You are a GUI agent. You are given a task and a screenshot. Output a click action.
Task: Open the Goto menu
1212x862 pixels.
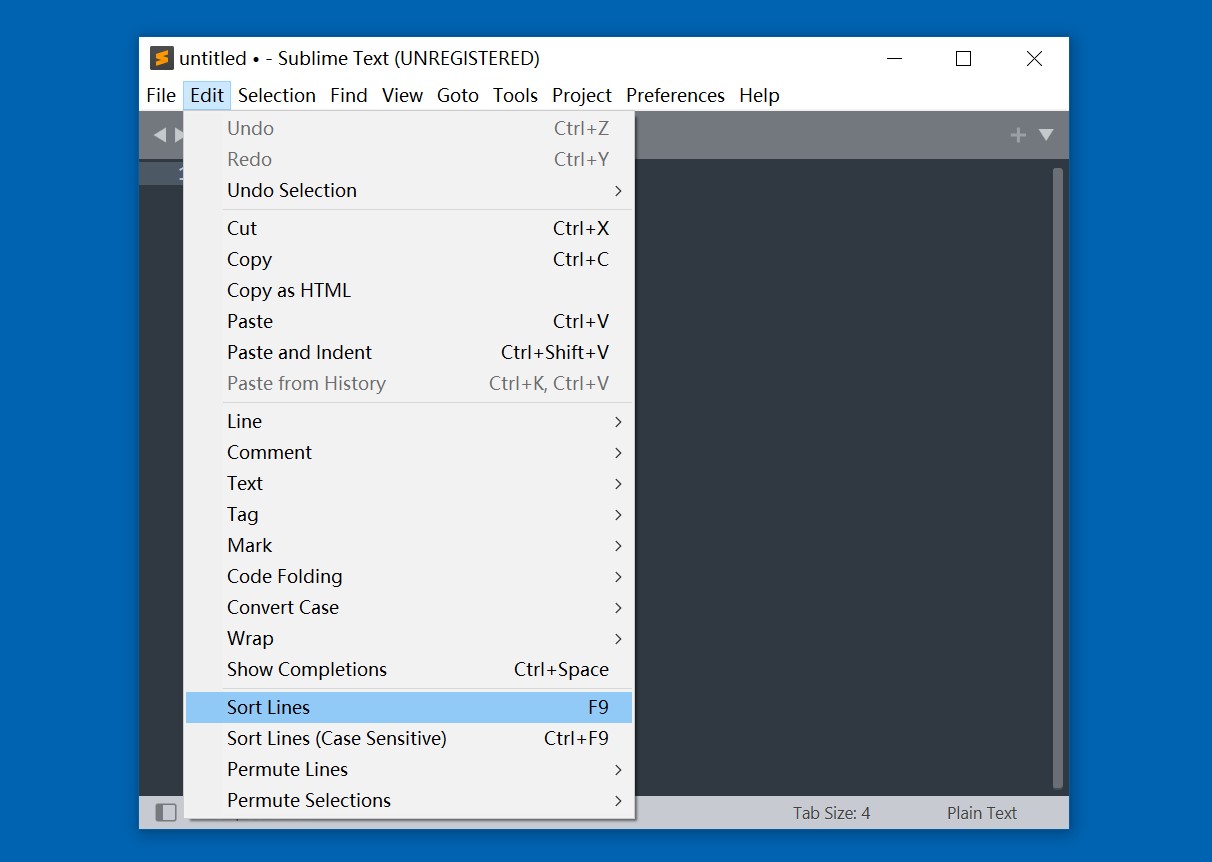tap(458, 95)
